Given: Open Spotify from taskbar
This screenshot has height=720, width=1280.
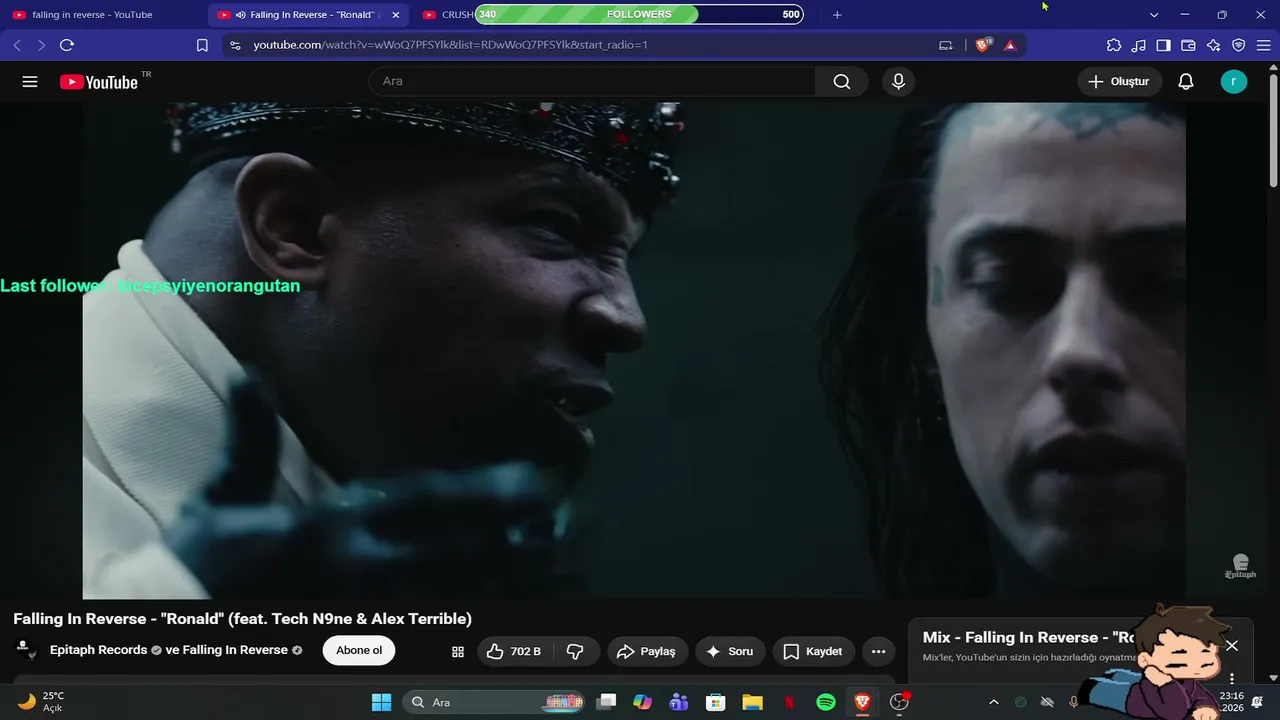Looking at the screenshot, I should click(826, 702).
